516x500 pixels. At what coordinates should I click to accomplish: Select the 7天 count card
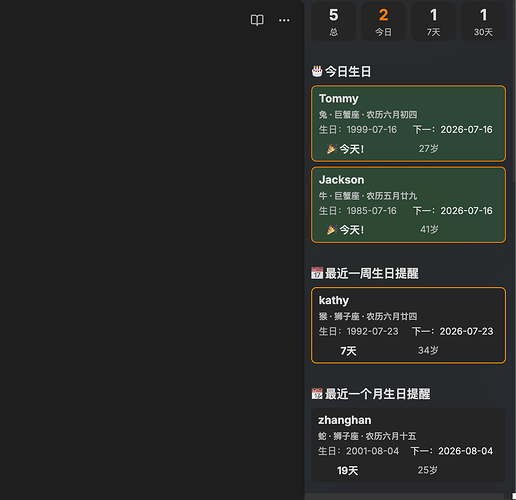tap(433, 22)
